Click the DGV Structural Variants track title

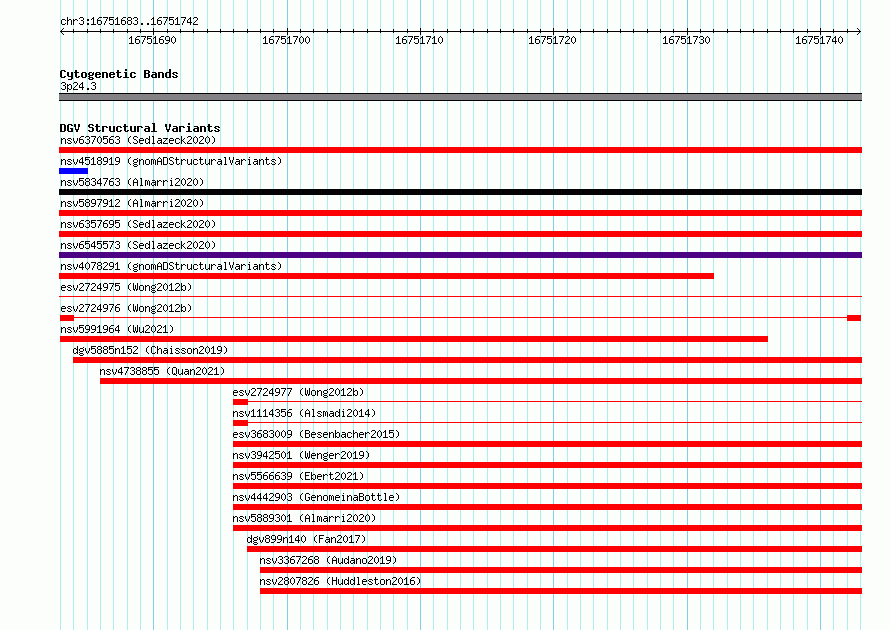(140, 128)
